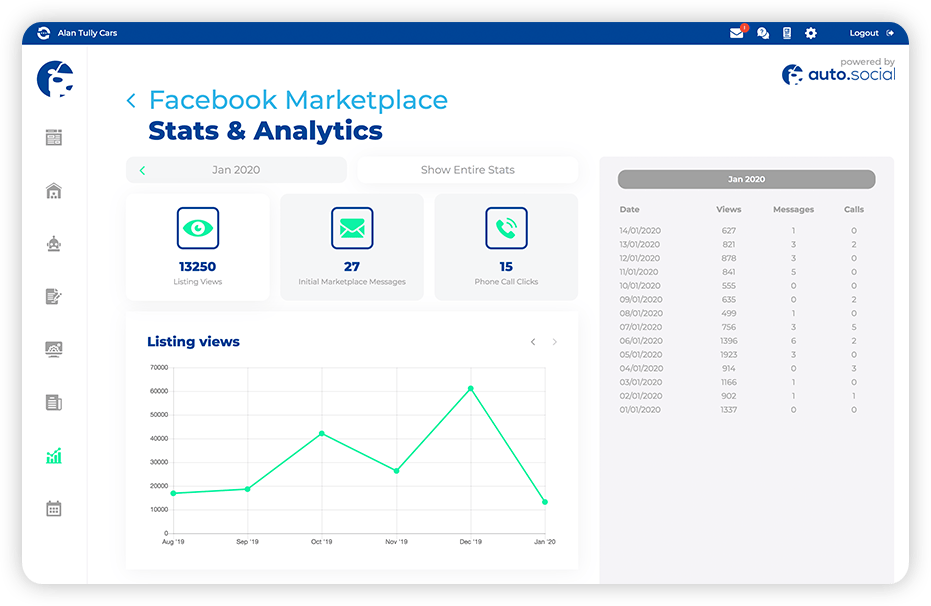931x606 pixels.
Task: Open the edit document pencil icon in sidebar
Action: click(54, 296)
